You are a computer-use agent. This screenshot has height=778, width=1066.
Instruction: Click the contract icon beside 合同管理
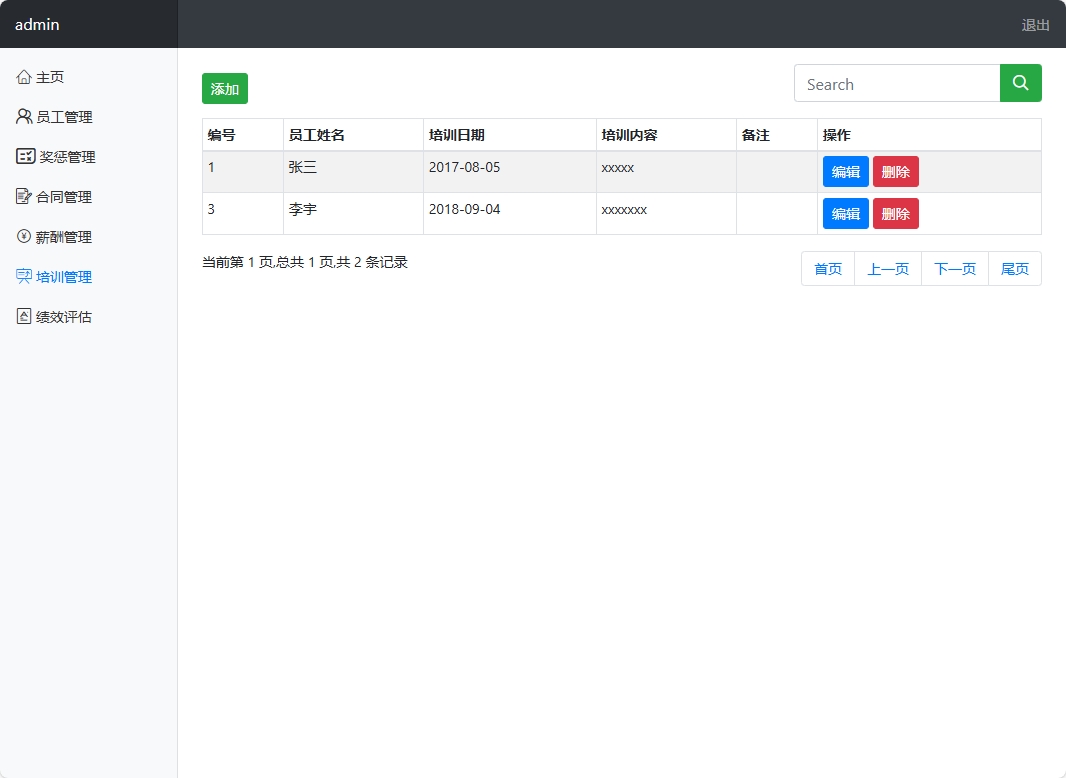[24, 196]
